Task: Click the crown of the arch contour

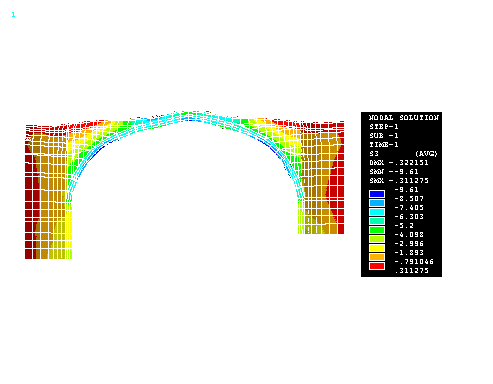Action: (191, 116)
